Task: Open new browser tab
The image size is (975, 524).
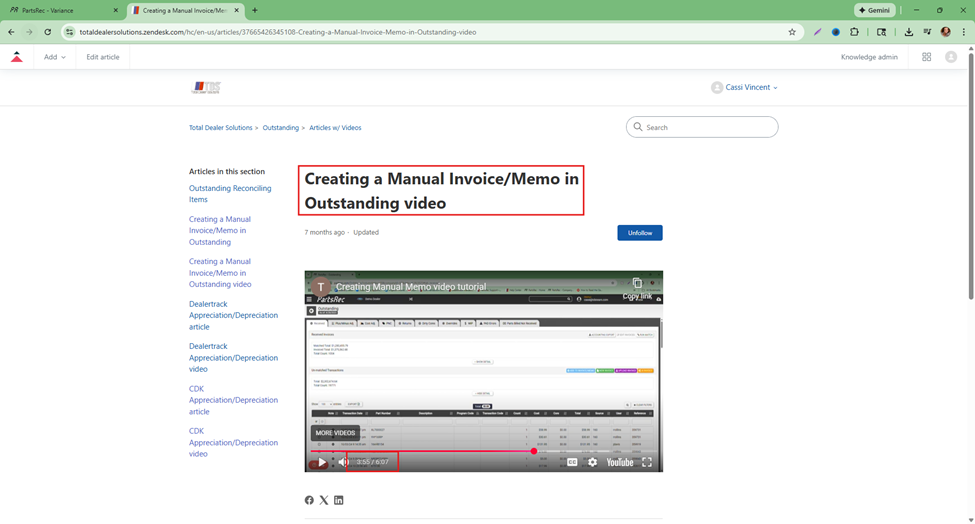Action: [x=255, y=11]
